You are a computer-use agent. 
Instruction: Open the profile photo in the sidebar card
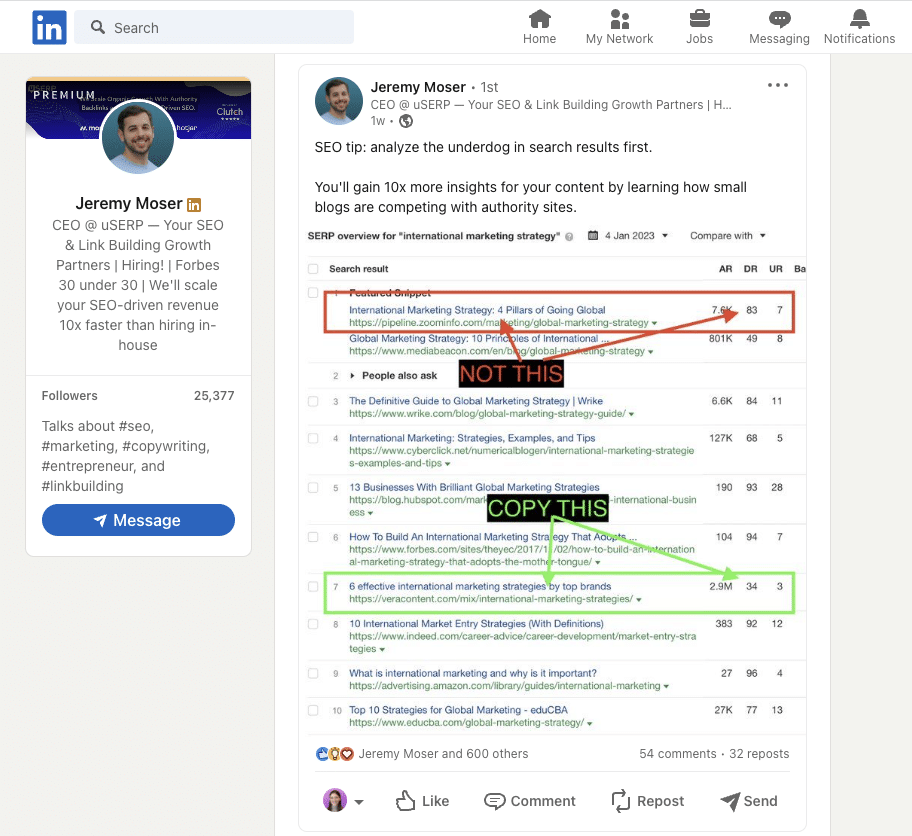click(x=138, y=137)
